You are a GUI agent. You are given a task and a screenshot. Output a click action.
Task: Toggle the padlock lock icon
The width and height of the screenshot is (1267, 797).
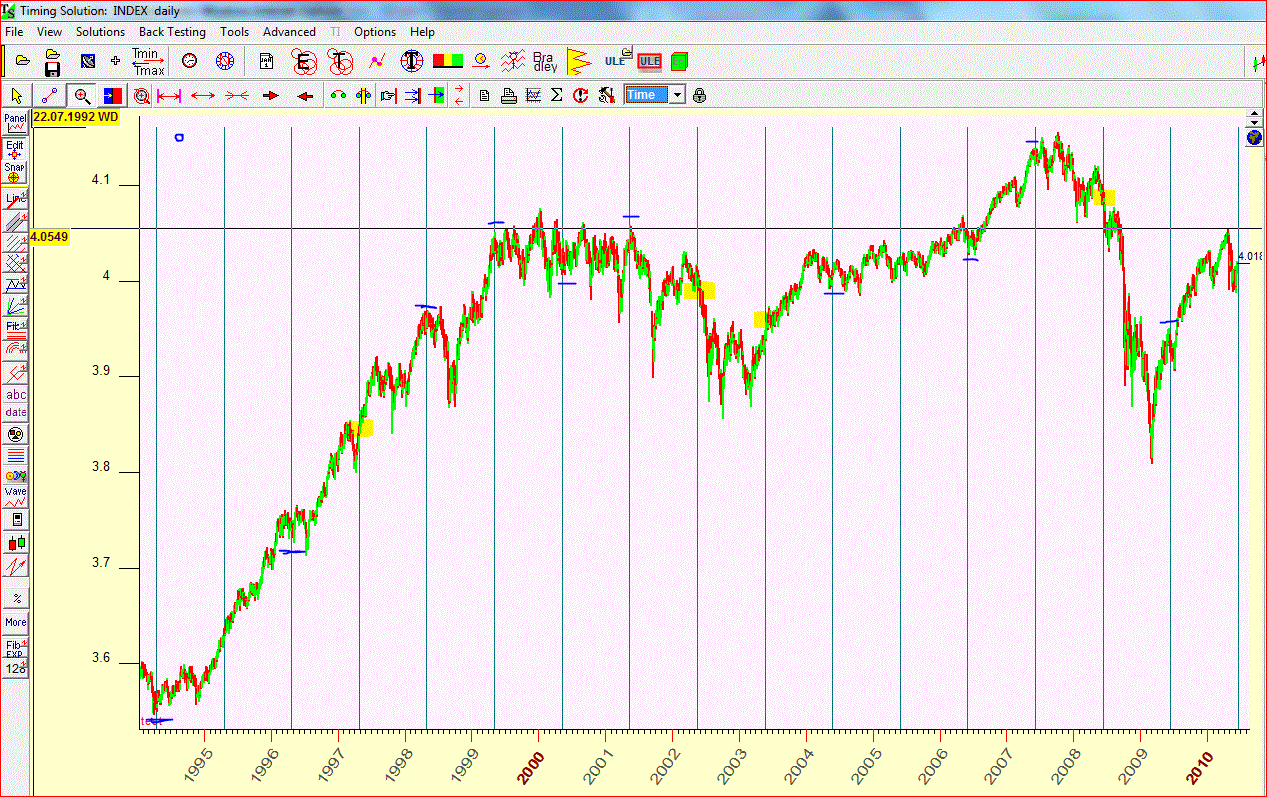[699, 96]
